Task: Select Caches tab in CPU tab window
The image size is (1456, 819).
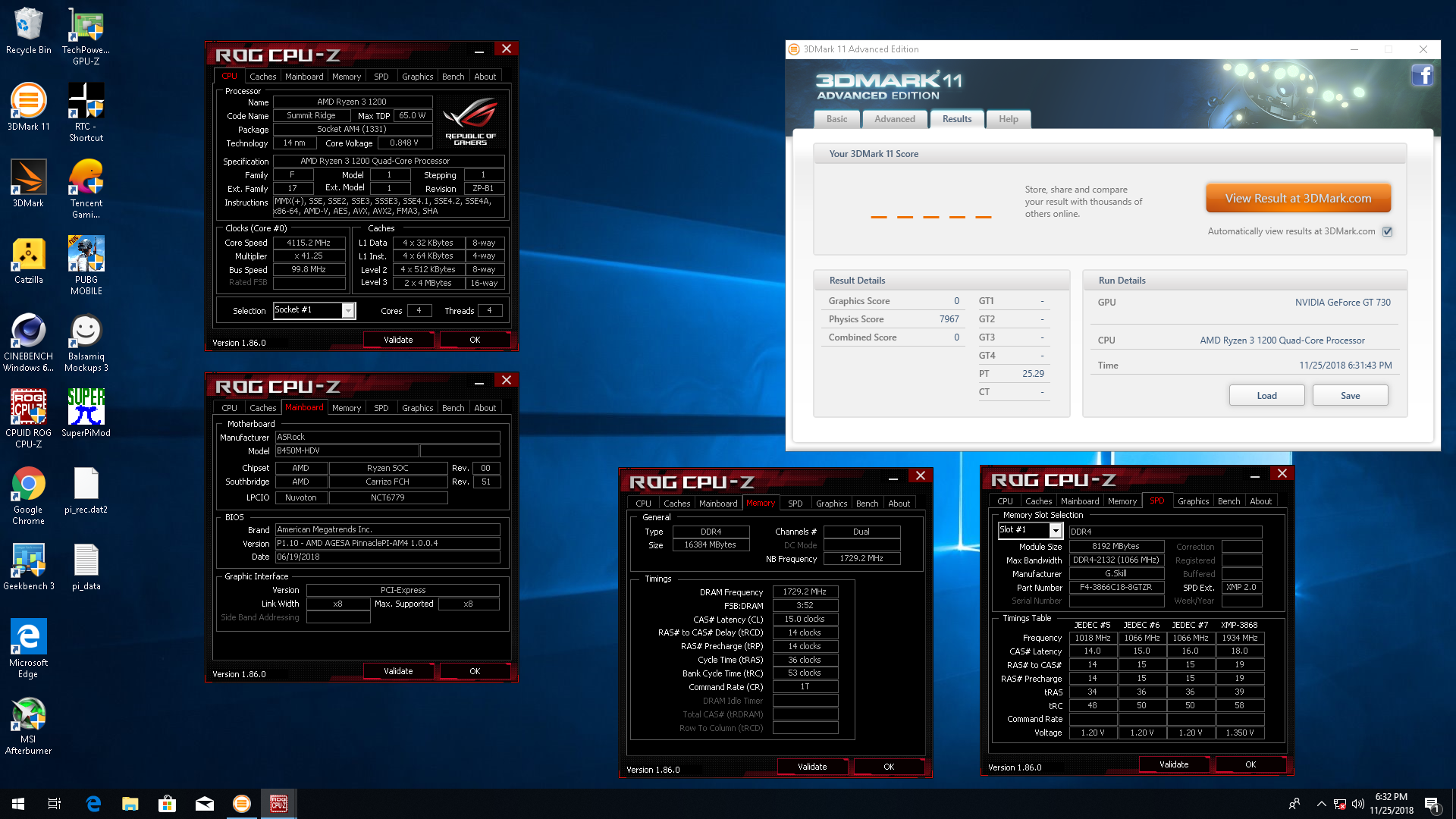Action: 263,77
